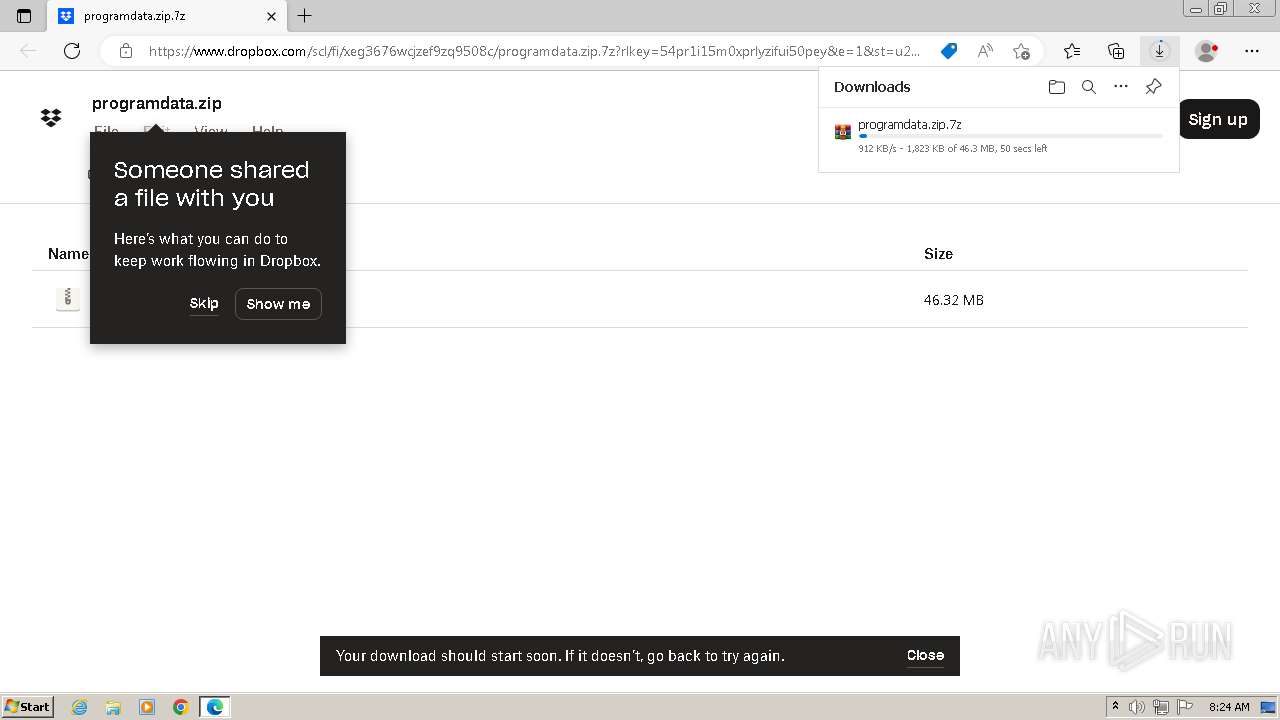
Task: Open a new browser tab
Action: coord(305,16)
